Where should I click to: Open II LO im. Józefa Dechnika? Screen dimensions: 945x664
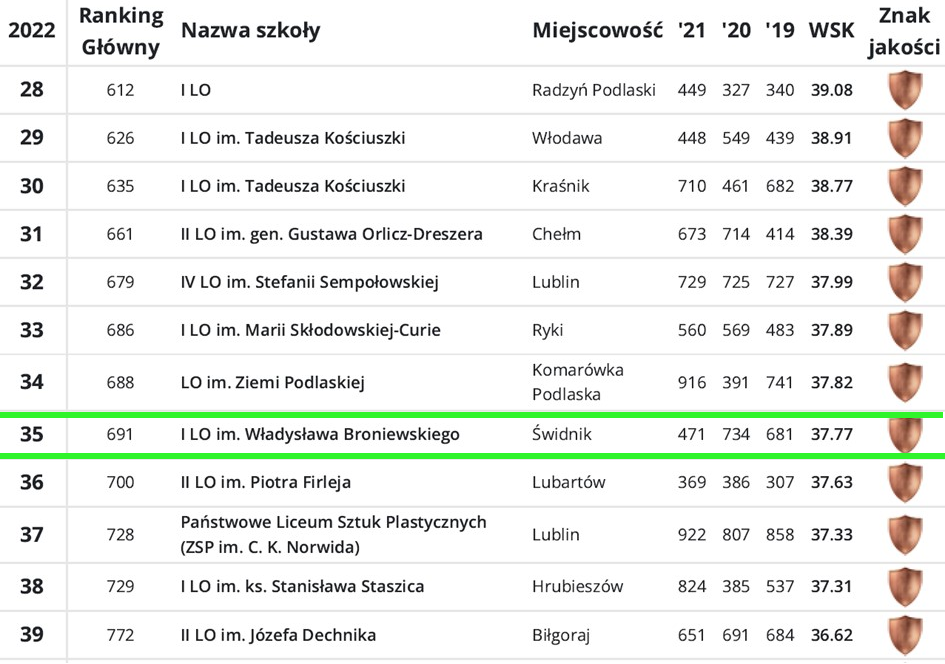[278, 635]
